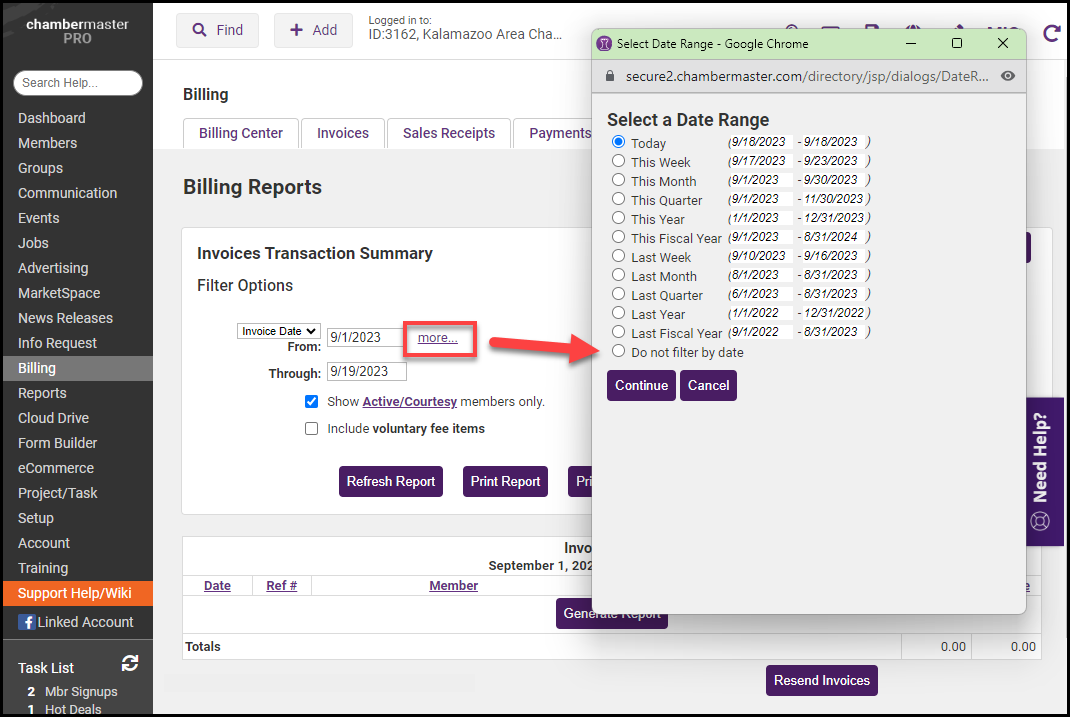
Task: Click the eye icon in popup address bar
Action: (x=1008, y=76)
